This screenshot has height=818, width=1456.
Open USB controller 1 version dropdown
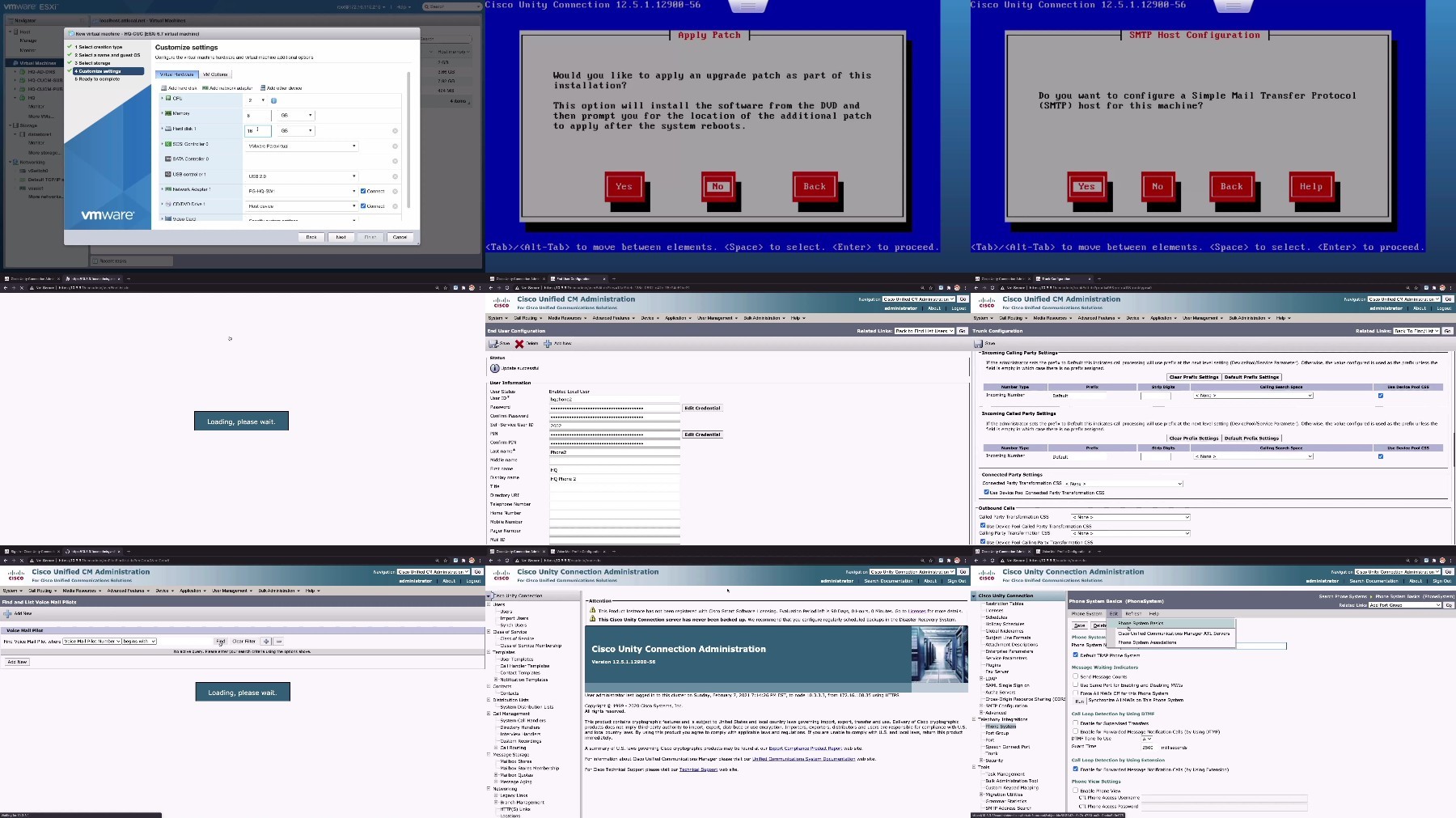point(302,176)
